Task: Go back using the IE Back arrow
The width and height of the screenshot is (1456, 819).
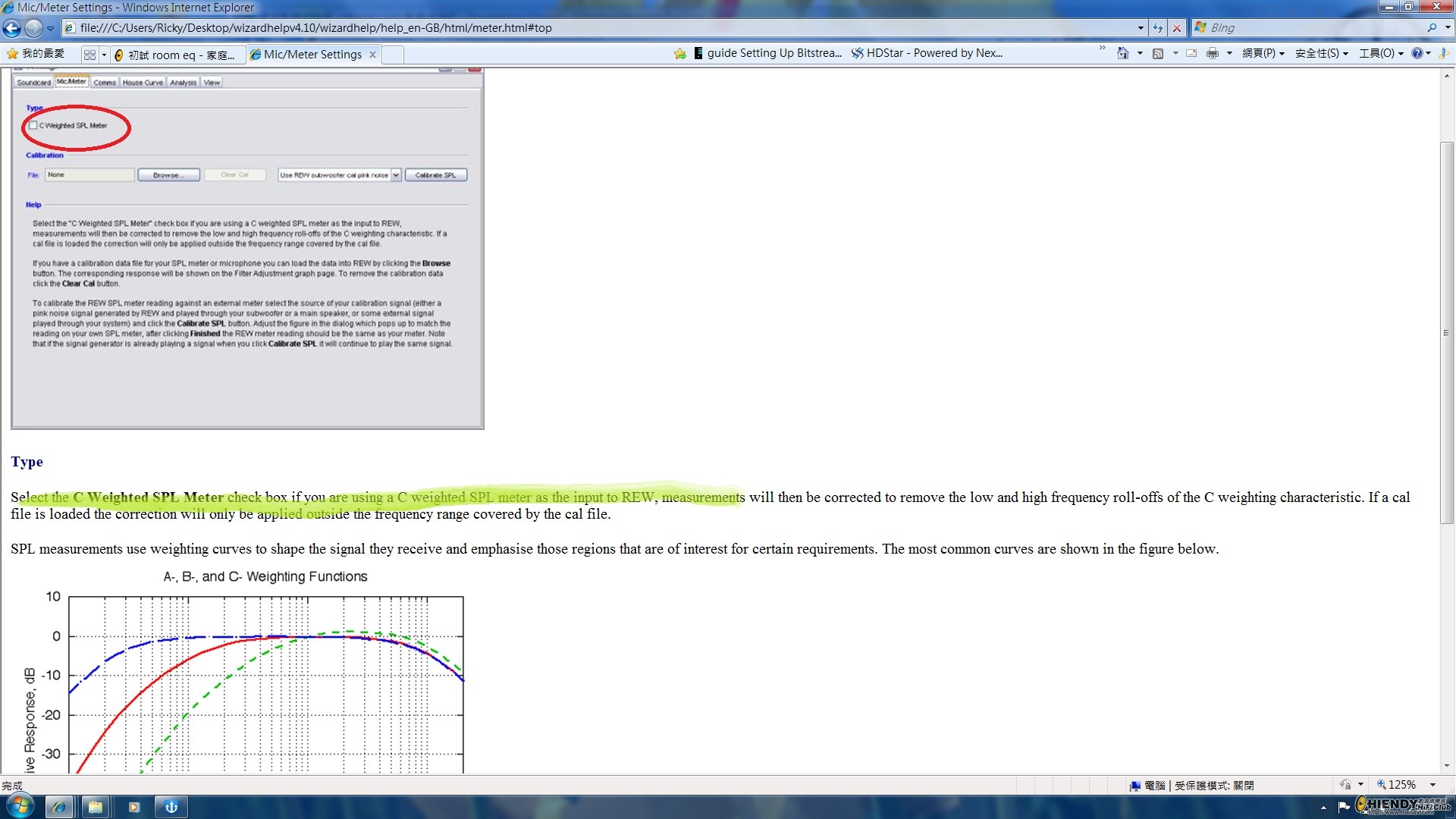Action: tap(12, 28)
